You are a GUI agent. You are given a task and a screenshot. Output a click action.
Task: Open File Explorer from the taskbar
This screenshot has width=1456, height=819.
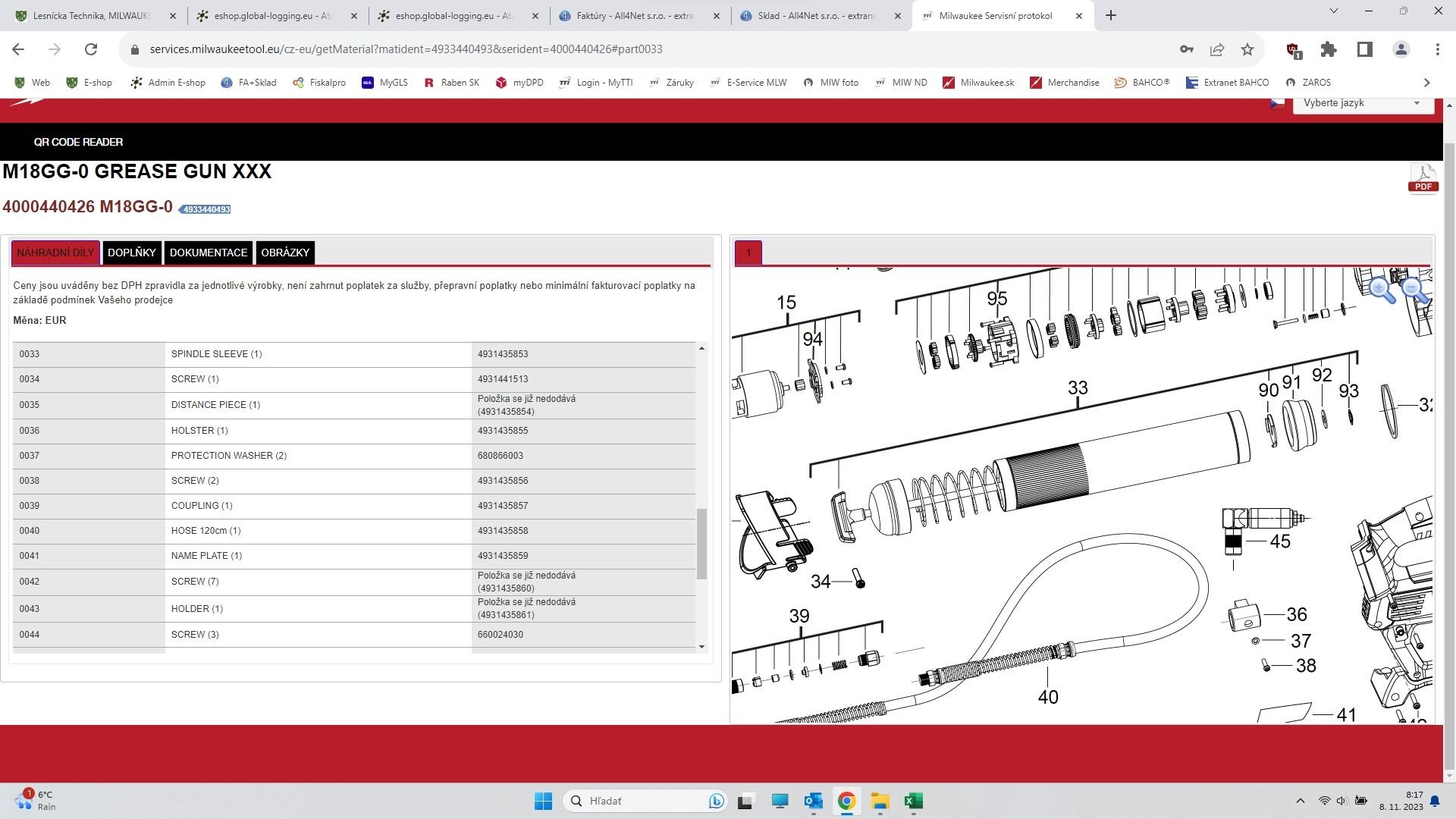[x=880, y=801]
